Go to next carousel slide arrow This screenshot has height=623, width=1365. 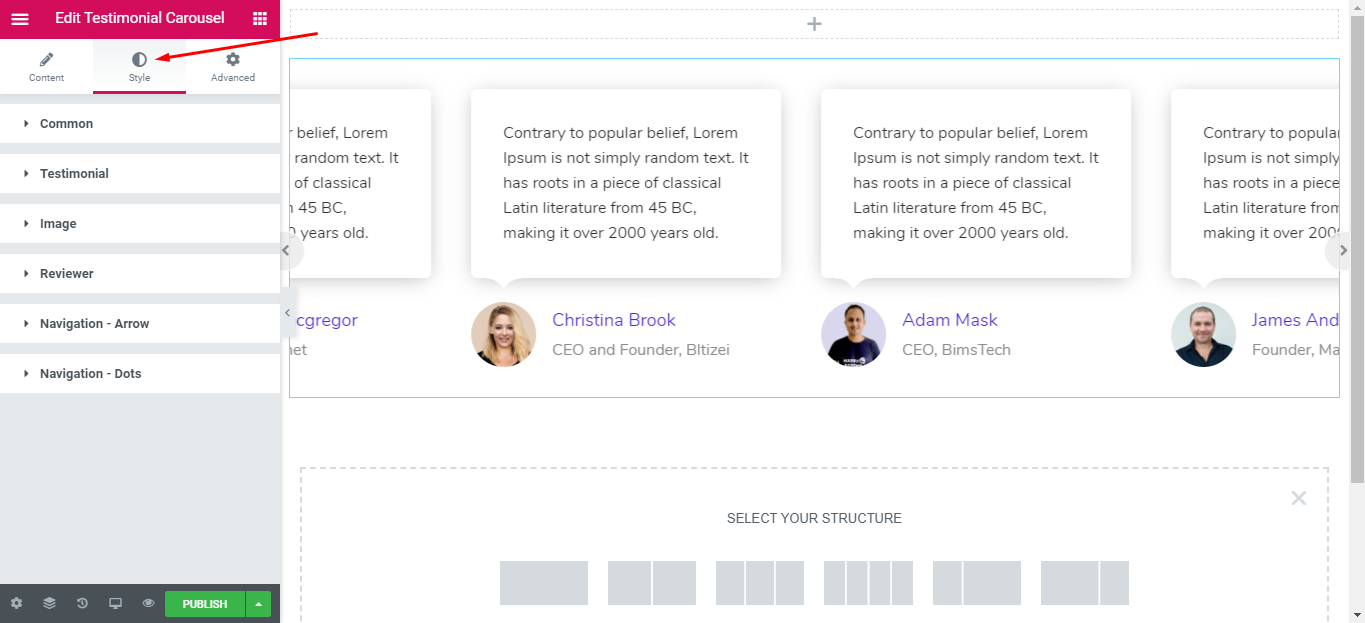1343,251
